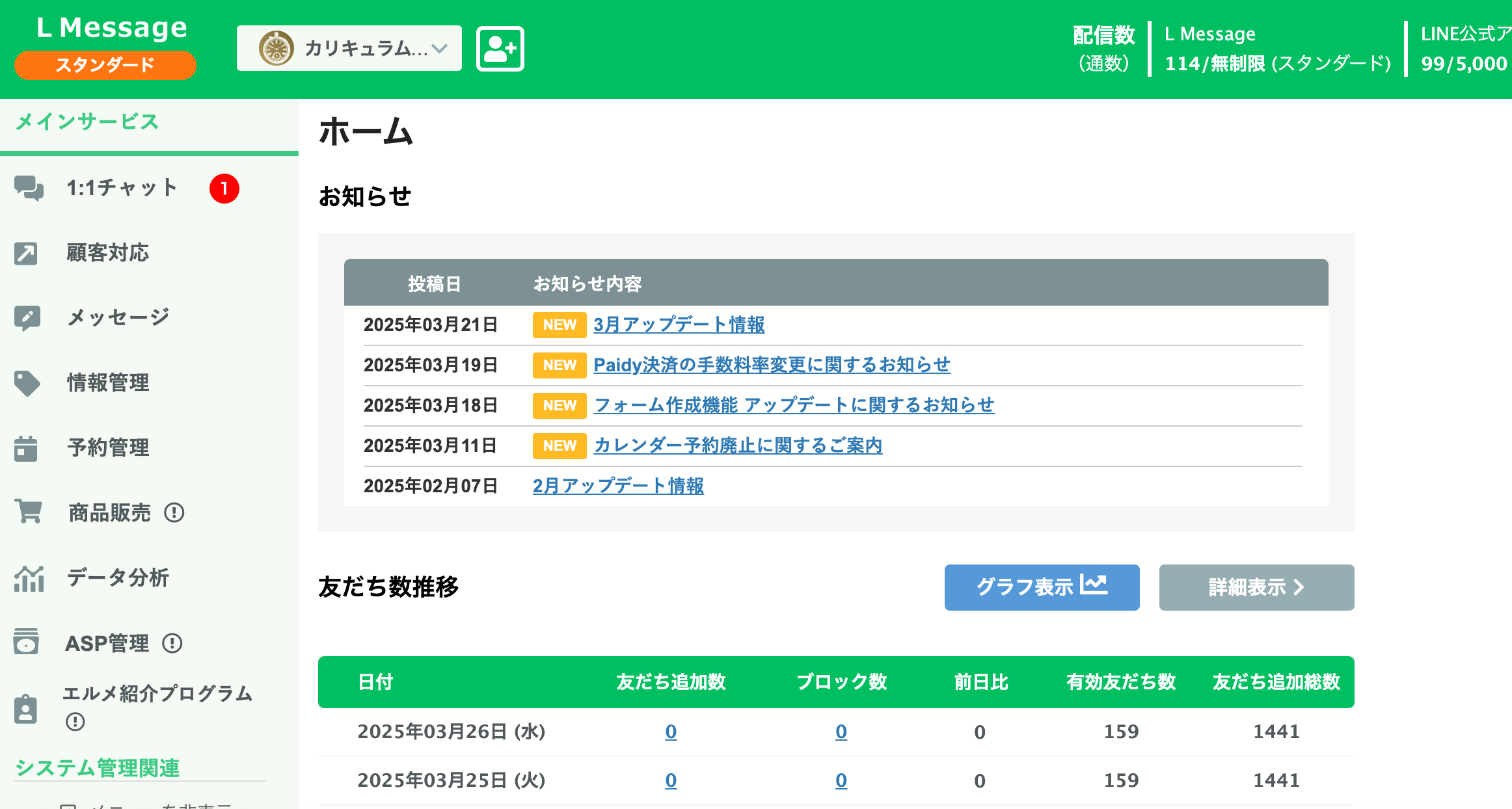Viewport: 1512px width, 809px height.
Task: Open the ASP管理 section
Action: pyautogui.click(x=106, y=643)
